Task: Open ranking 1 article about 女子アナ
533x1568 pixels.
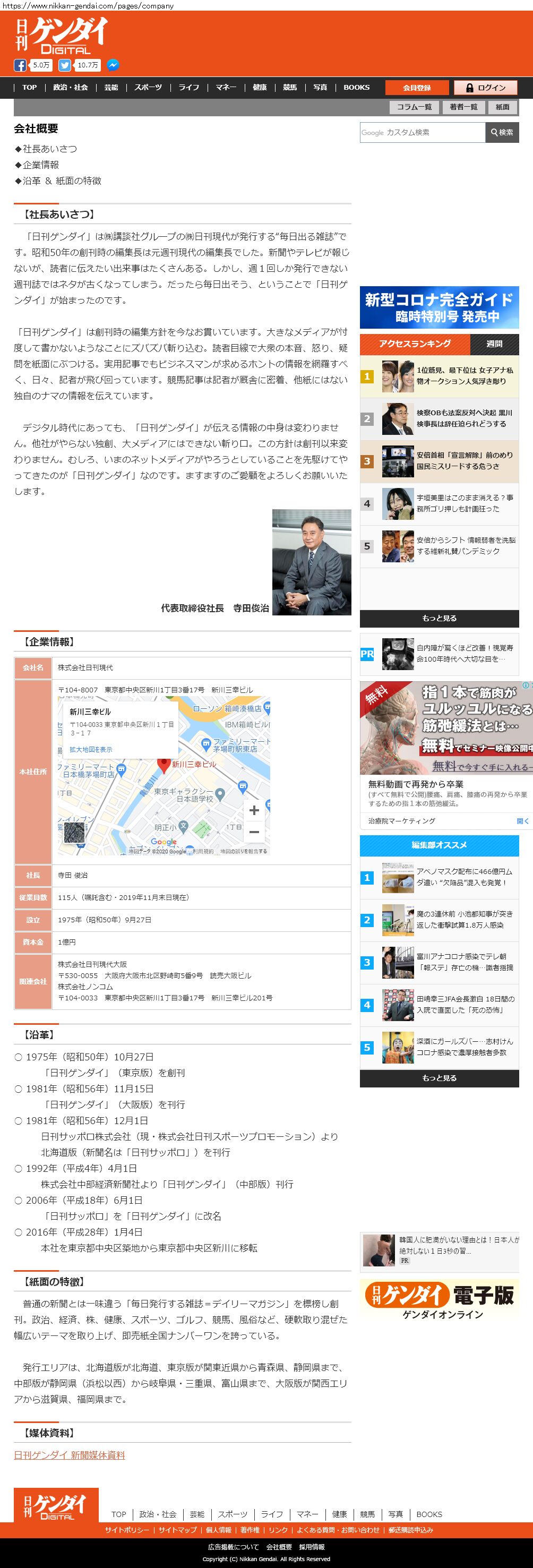Action: tap(439, 376)
